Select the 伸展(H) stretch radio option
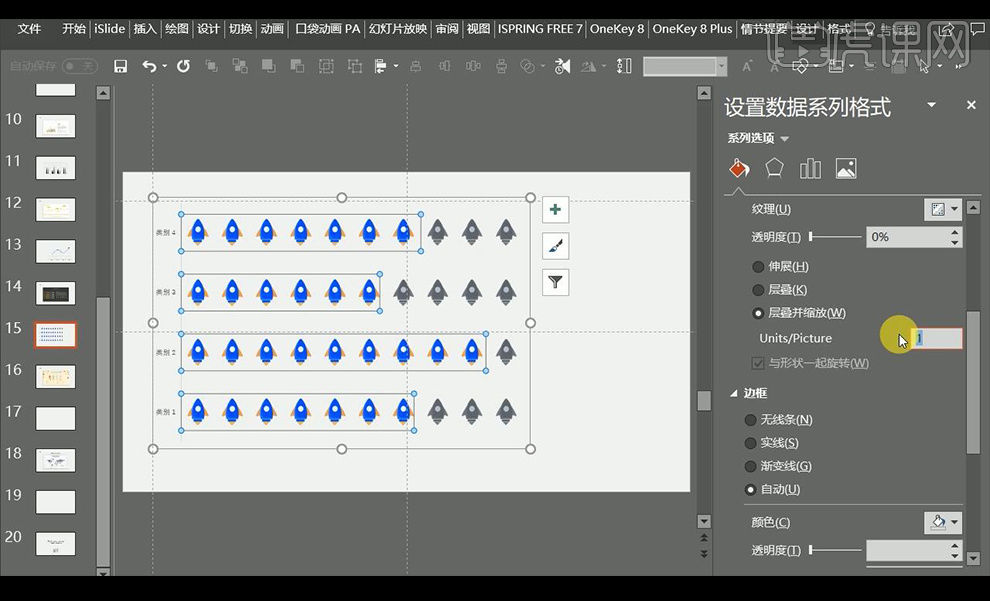 point(758,267)
